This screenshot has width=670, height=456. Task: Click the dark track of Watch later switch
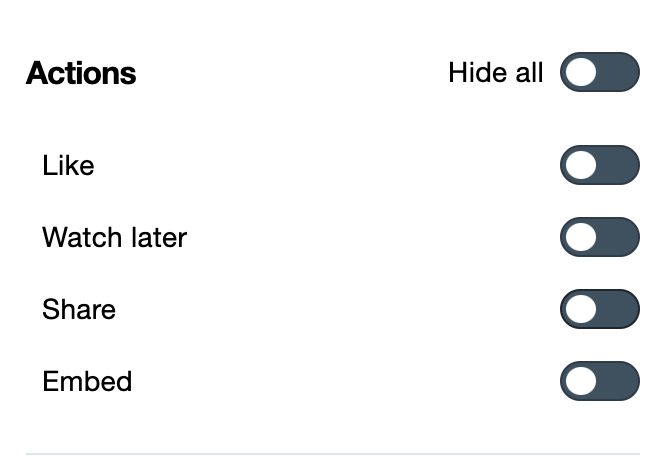pyautogui.click(x=618, y=237)
